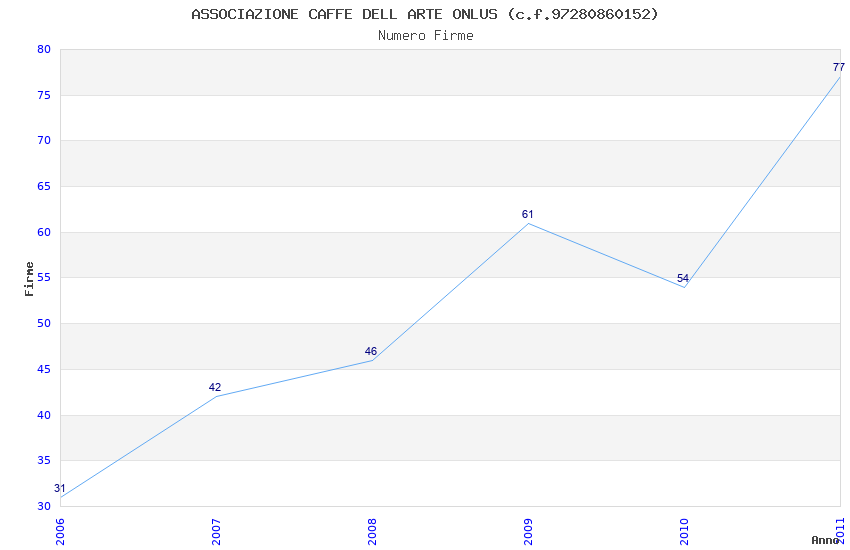Select the data label 42 for 2007
The width and height of the screenshot is (850, 550).
pos(215,387)
